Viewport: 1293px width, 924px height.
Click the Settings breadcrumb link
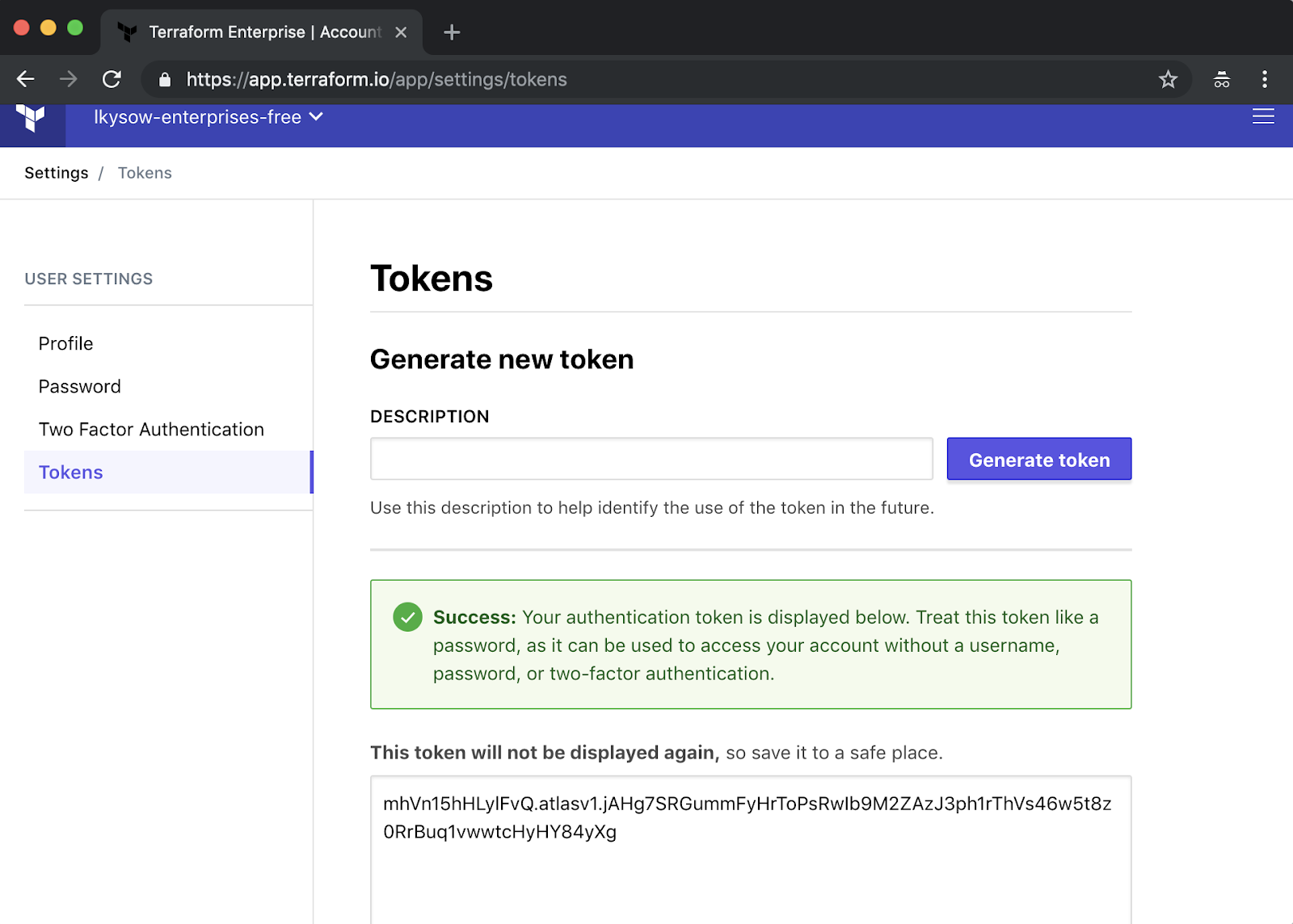tap(57, 173)
